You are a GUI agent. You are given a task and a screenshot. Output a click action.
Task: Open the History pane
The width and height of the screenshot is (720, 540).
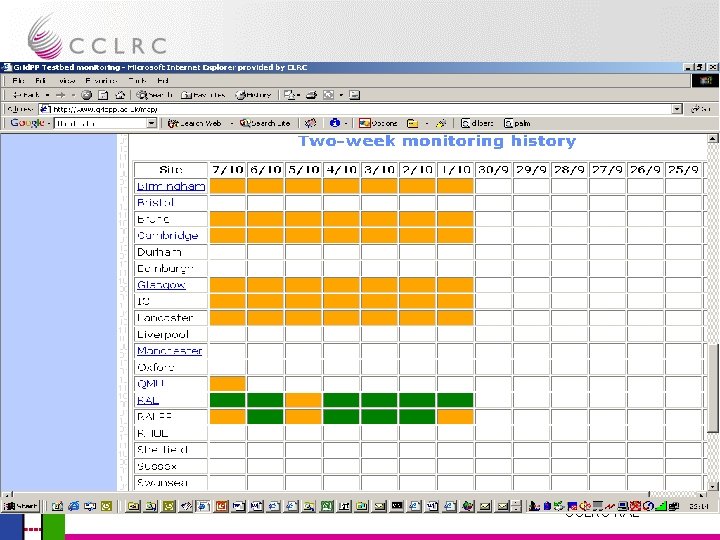pyautogui.click(x=253, y=95)
